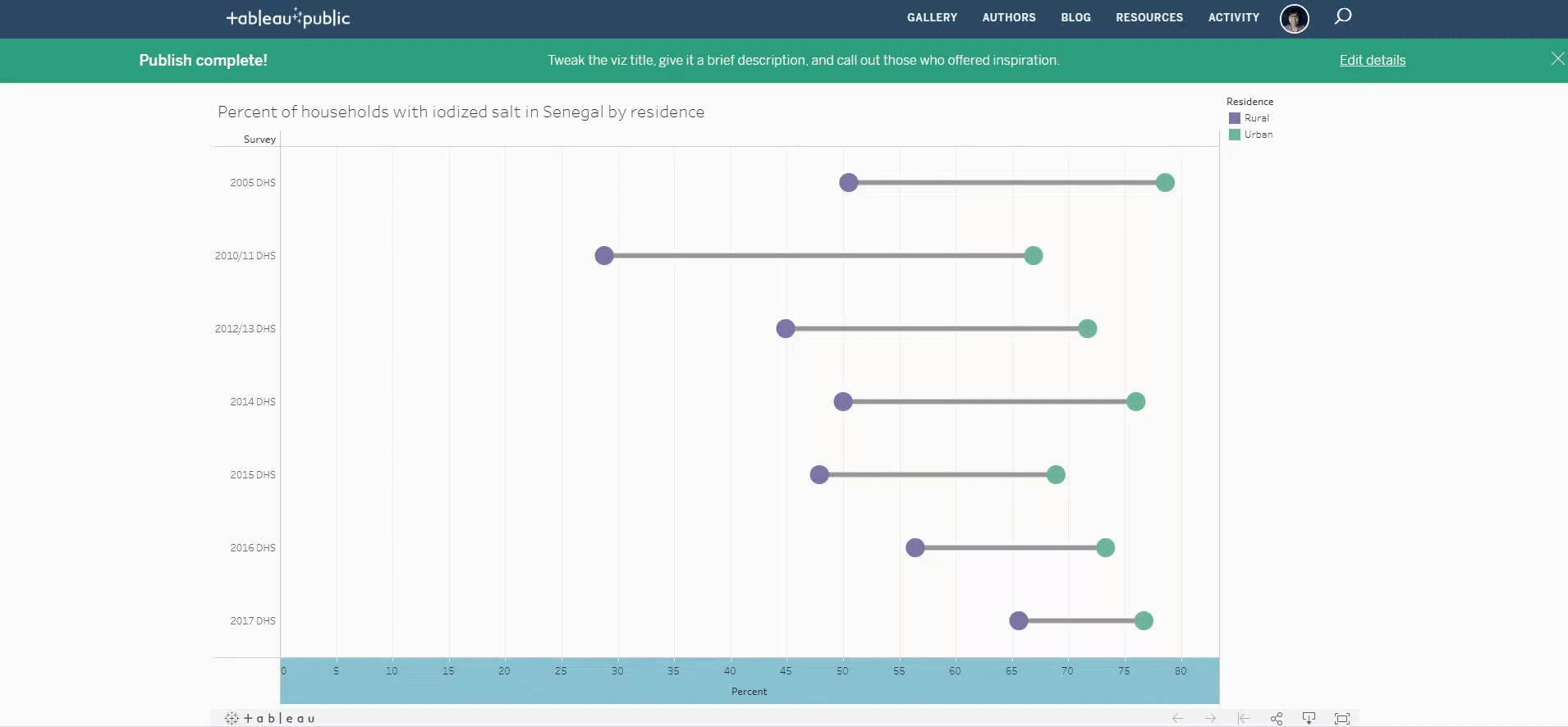Open the Gallery menu item
Image resolution: width=1568 pixels, height=727 pixels.
pos(932,17)
